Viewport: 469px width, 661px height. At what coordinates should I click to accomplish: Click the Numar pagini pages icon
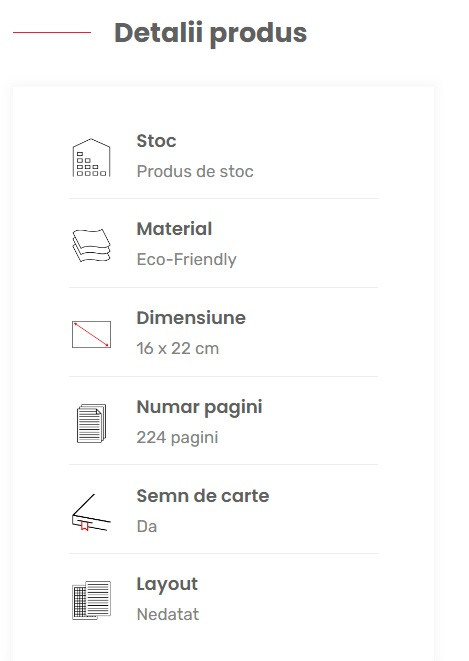coord(91,423)
